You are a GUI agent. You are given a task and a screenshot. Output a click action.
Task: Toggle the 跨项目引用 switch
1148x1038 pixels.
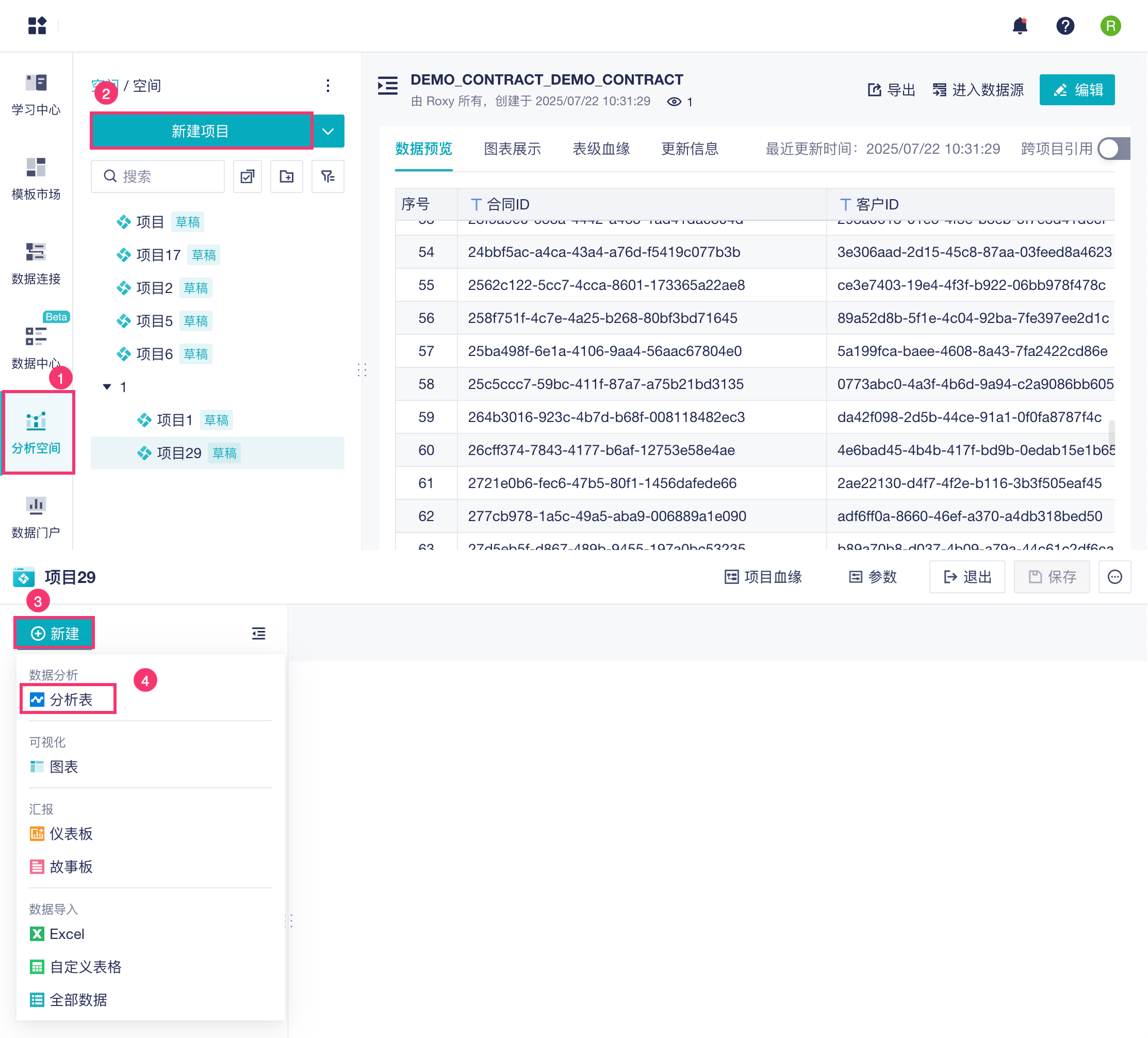[x=1113, y=149]
